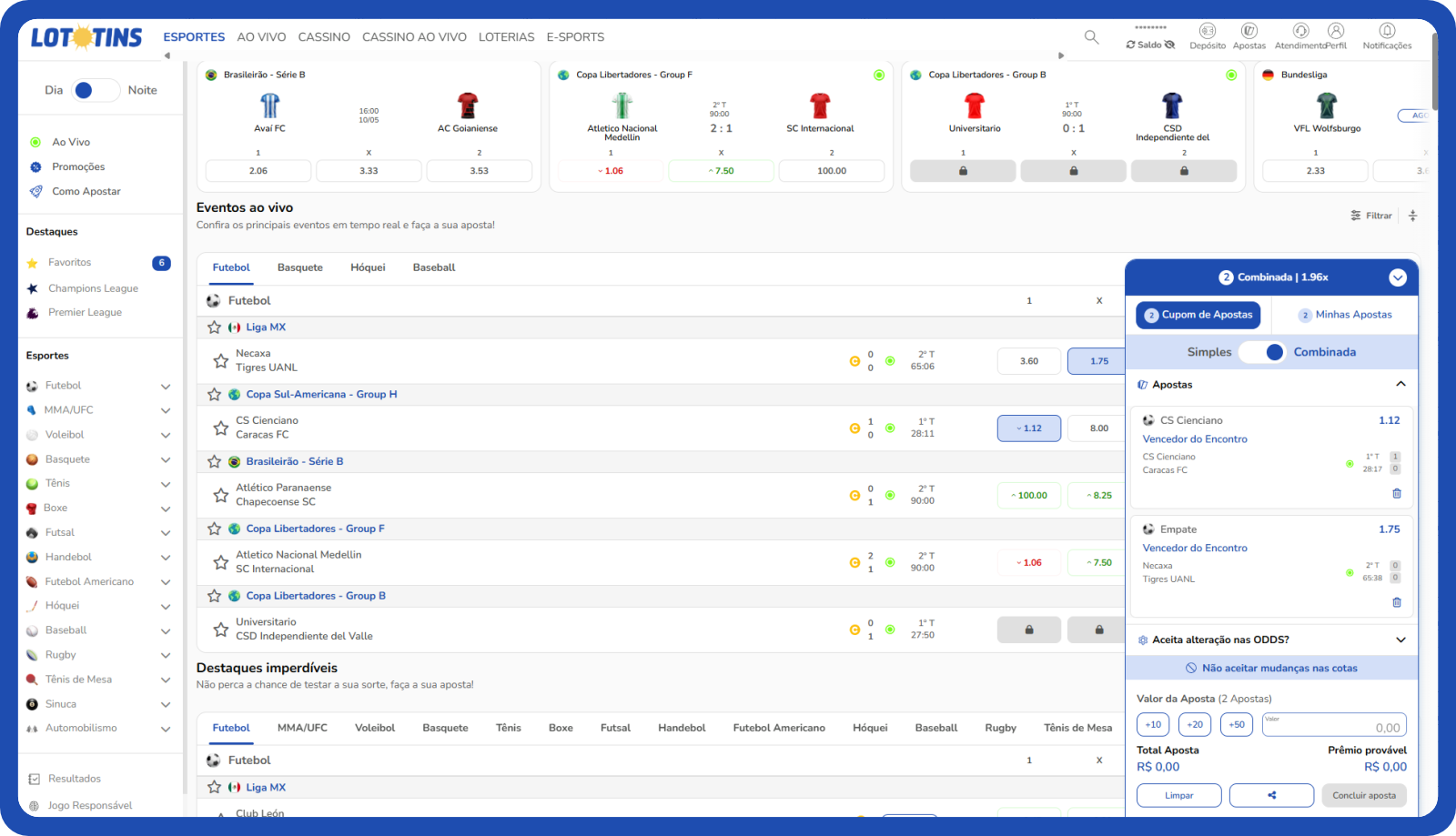Add +10 to bet value
Viewport: 1456px width, 836px height.
1153,725
